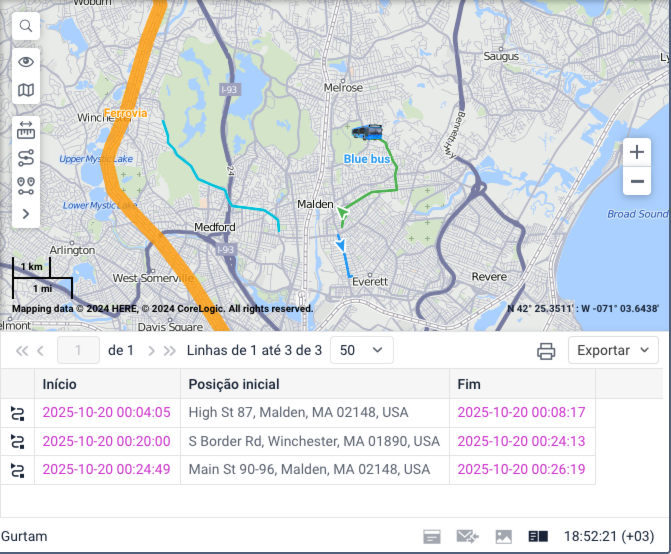Screen dimensions: 671x554
Task: Open messages envelope icon in status bar
Action: point(467,537)
